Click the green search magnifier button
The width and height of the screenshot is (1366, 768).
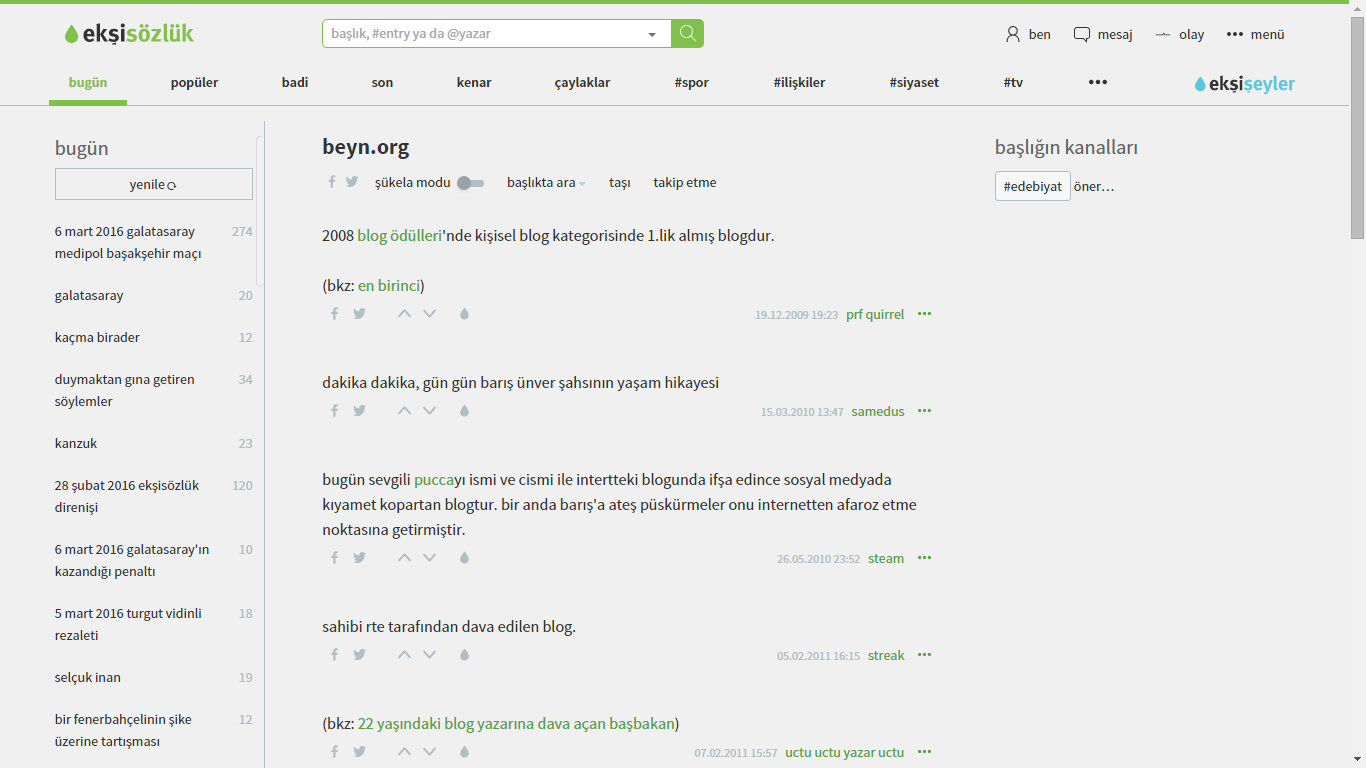tap(687, 34)
